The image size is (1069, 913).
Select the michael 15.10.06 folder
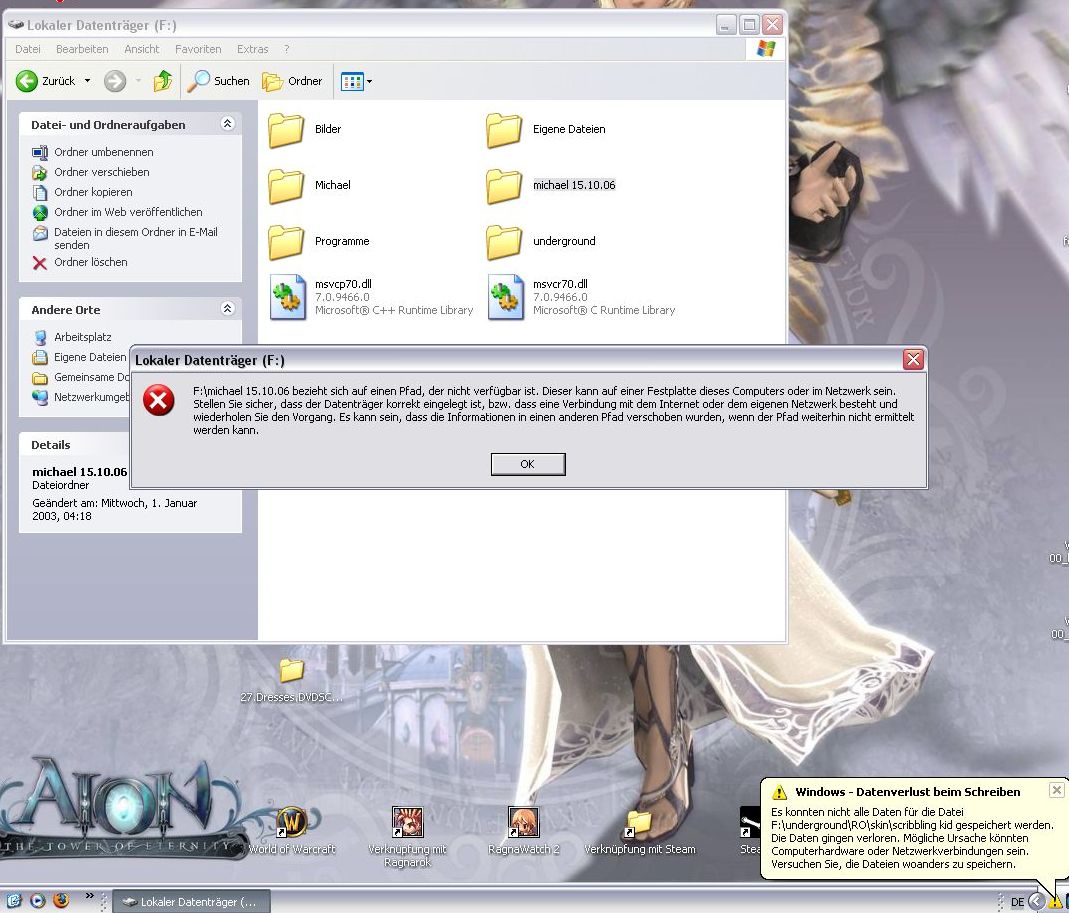point(551,185)
